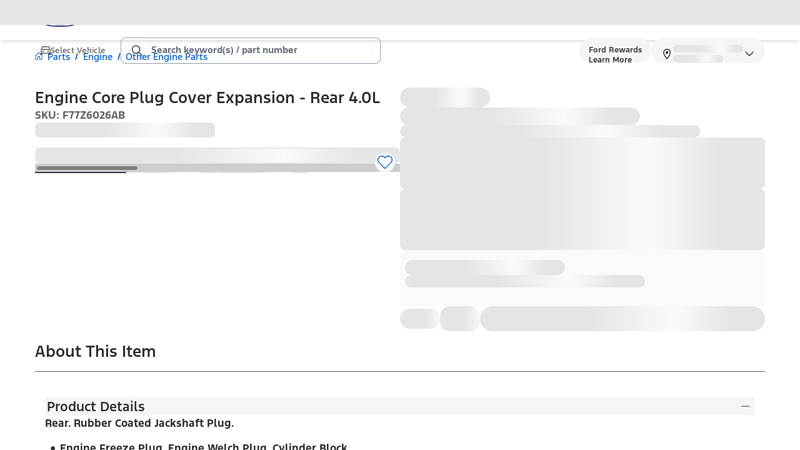Viewport: 800px width, 450px height.
Task: Open Other Engine Parts breadcrumb
Action: pos(166,58)
